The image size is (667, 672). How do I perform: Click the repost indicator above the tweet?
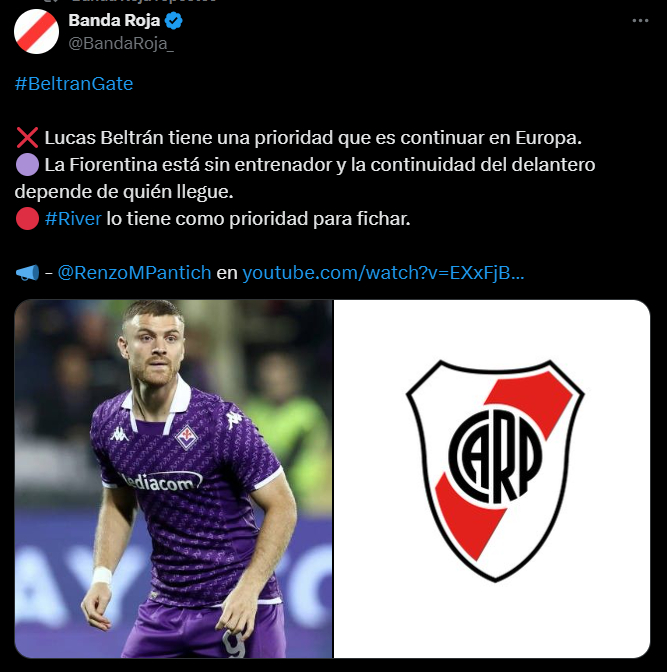pos(129,1)
